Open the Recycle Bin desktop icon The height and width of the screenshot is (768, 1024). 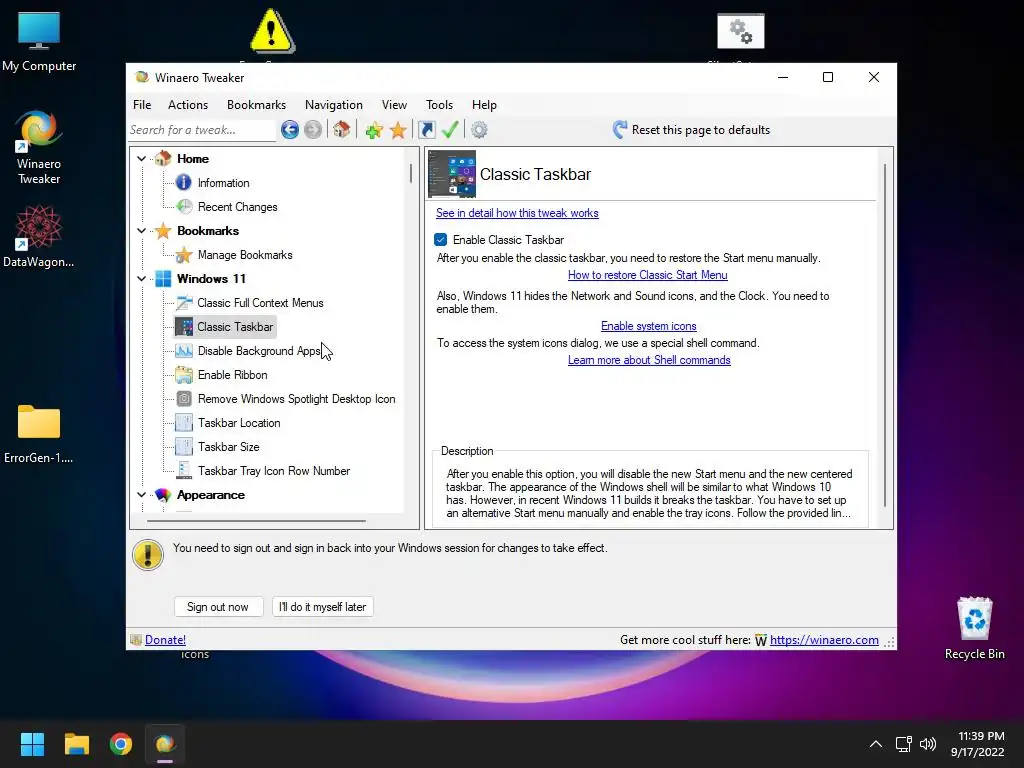point(974,628)
